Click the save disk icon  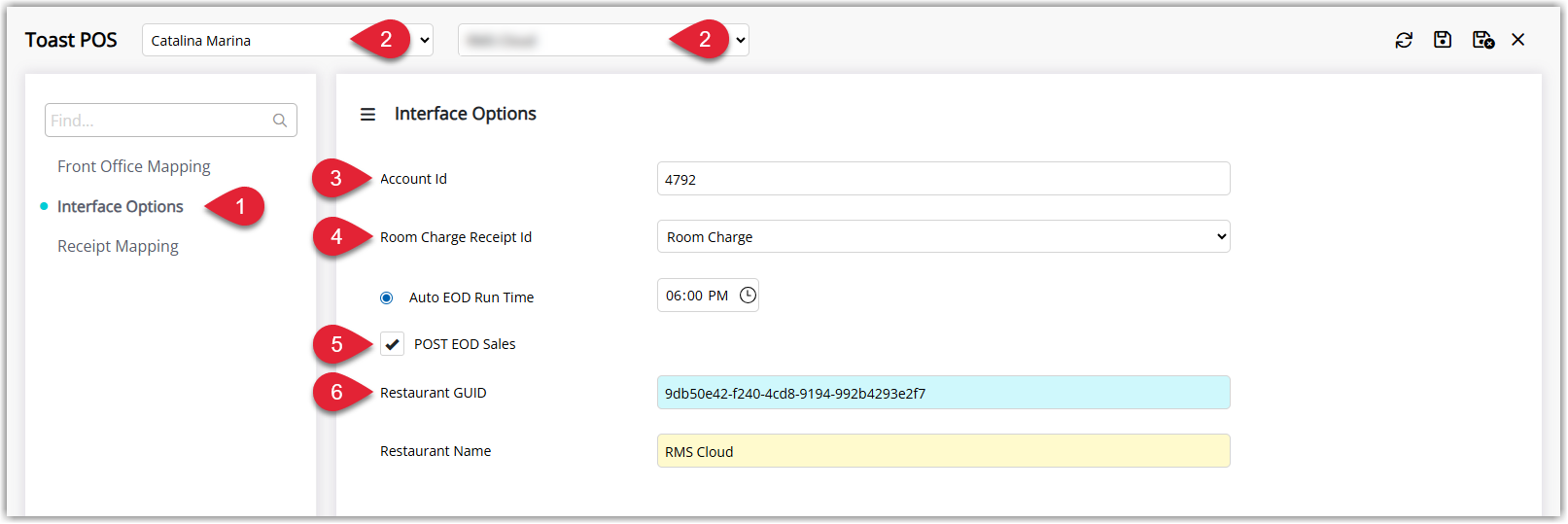tap(1443, 40)
